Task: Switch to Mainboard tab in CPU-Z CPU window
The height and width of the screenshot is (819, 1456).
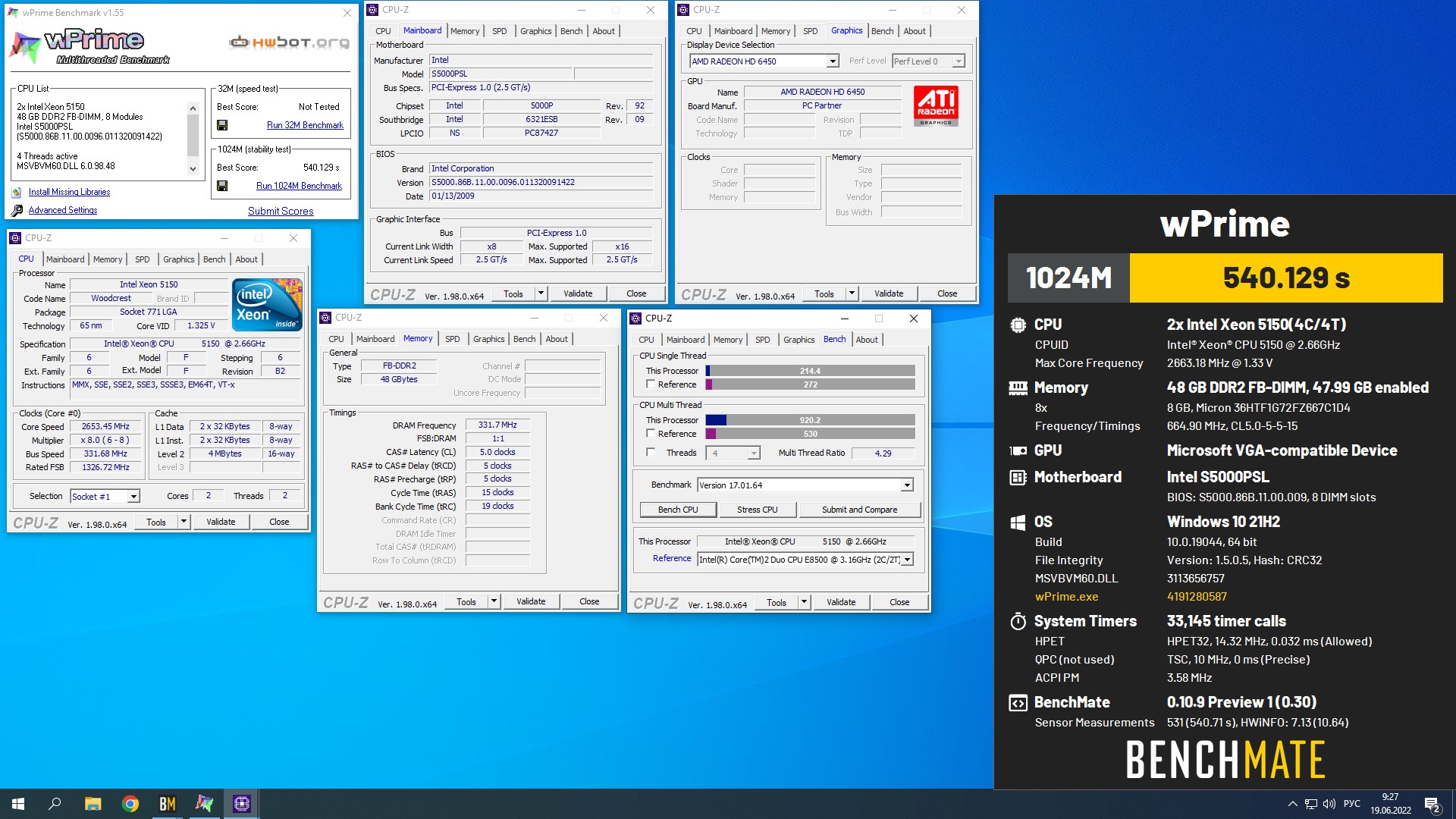Action: click(65, 259)
